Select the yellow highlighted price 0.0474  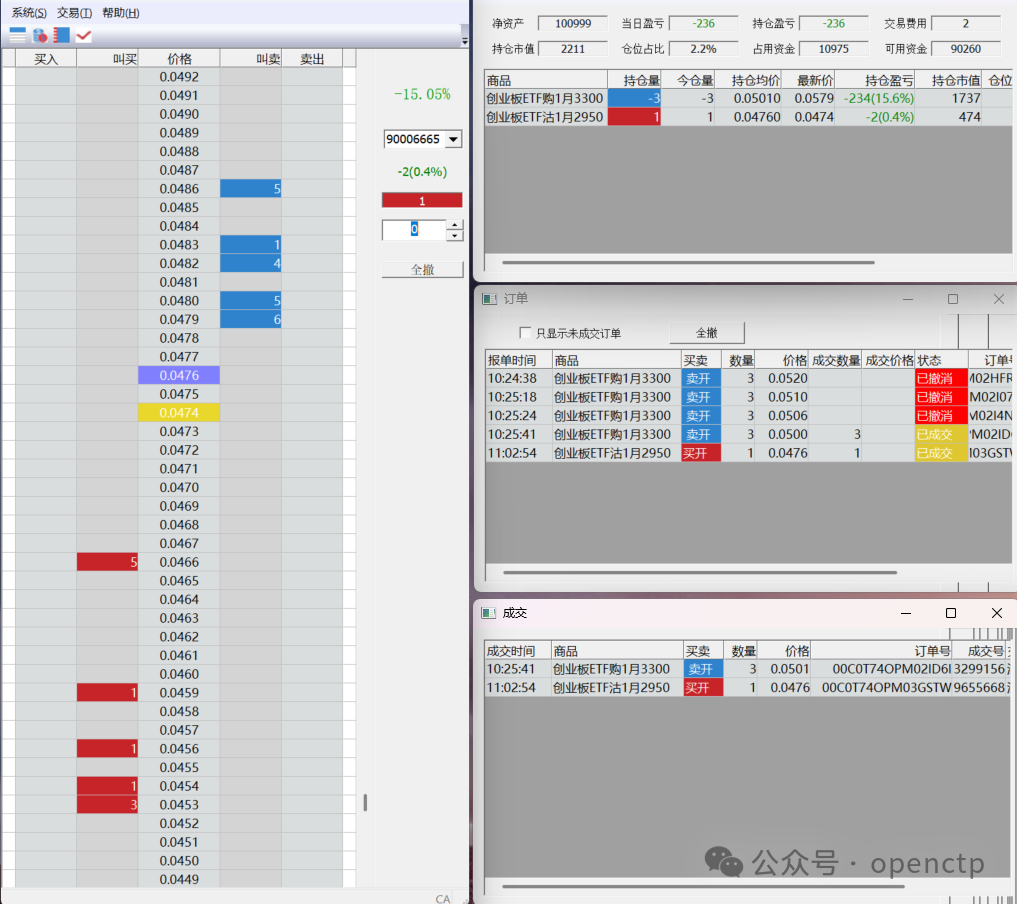pos(179,413)
